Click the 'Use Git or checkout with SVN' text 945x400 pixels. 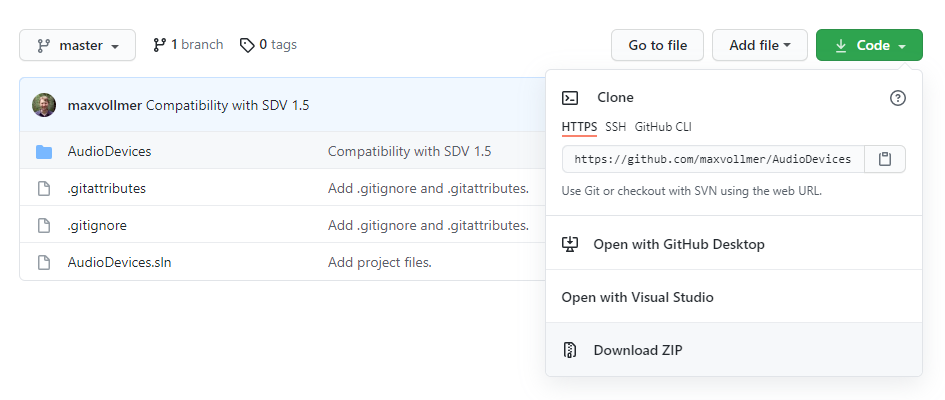tap(692, 191)
